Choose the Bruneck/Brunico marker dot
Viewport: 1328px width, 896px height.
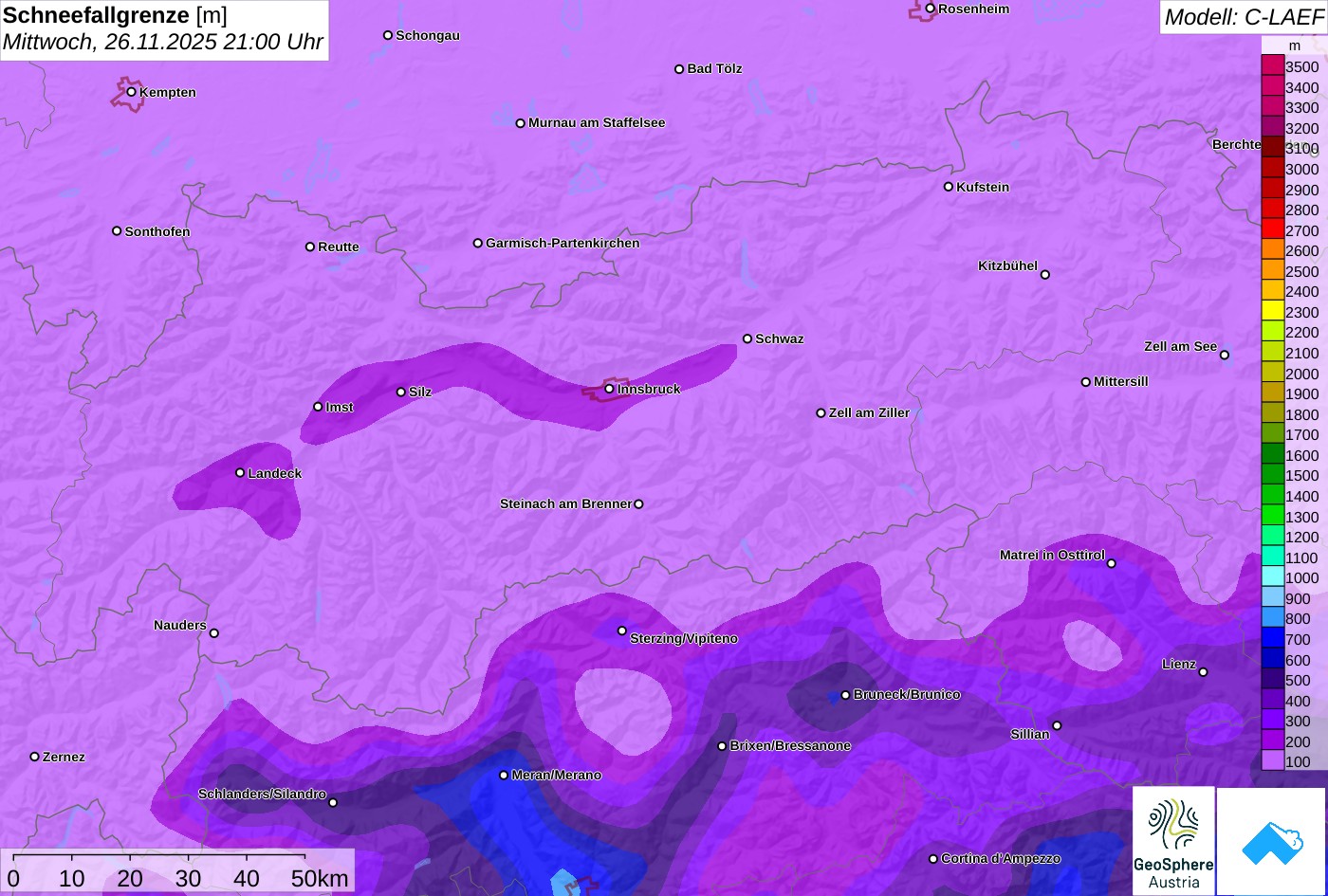click(845, 695)
